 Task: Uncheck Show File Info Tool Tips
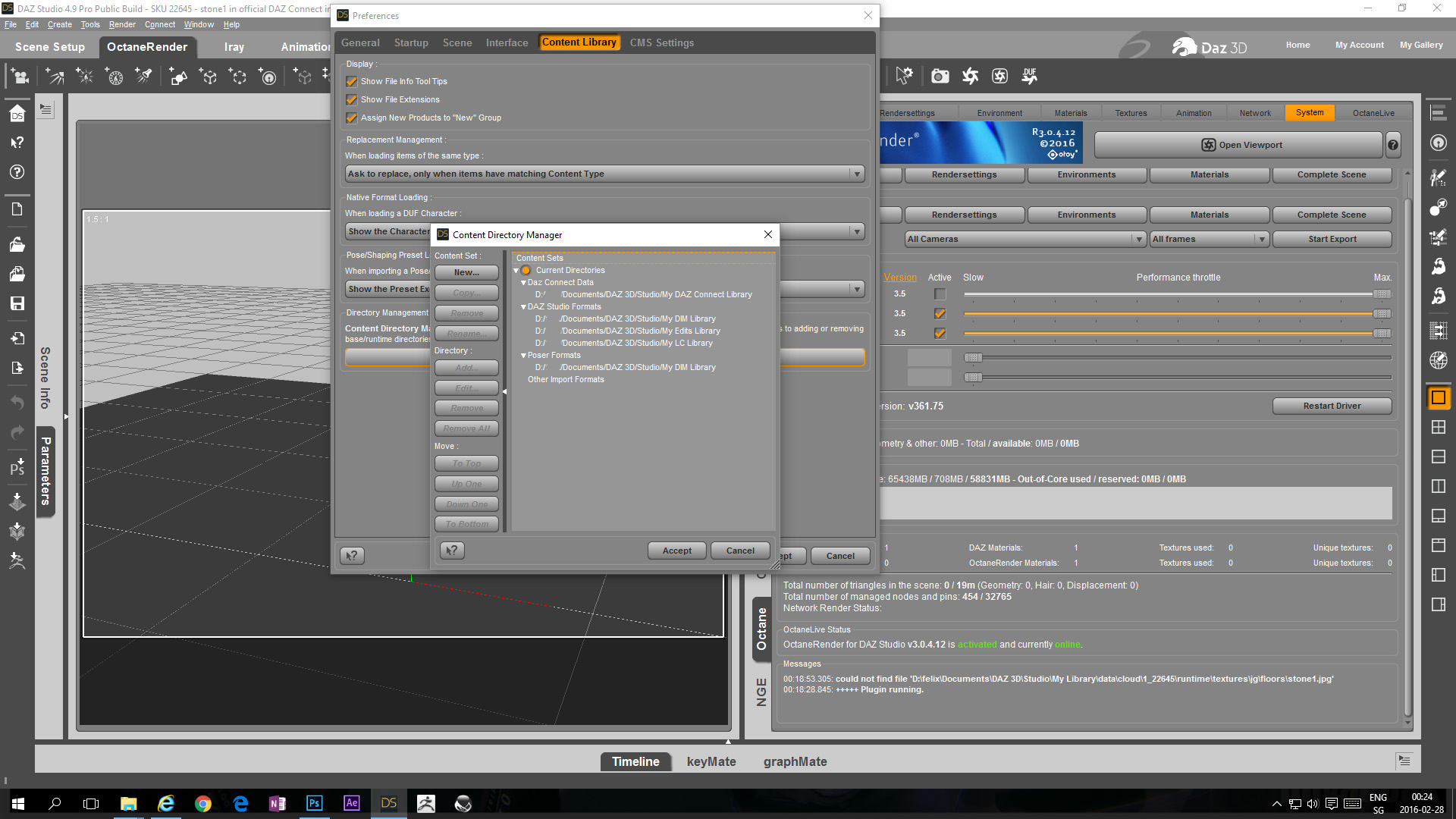tap(352, 81)
